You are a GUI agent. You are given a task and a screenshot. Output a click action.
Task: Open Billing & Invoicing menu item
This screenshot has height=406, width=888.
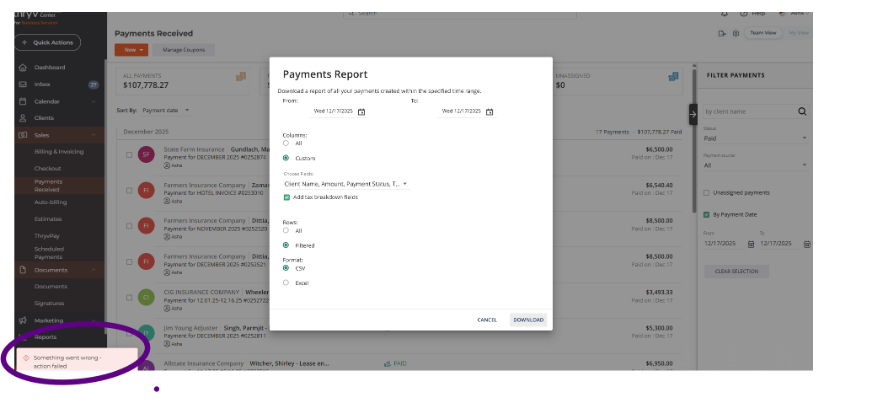click(x=59, y=151)
